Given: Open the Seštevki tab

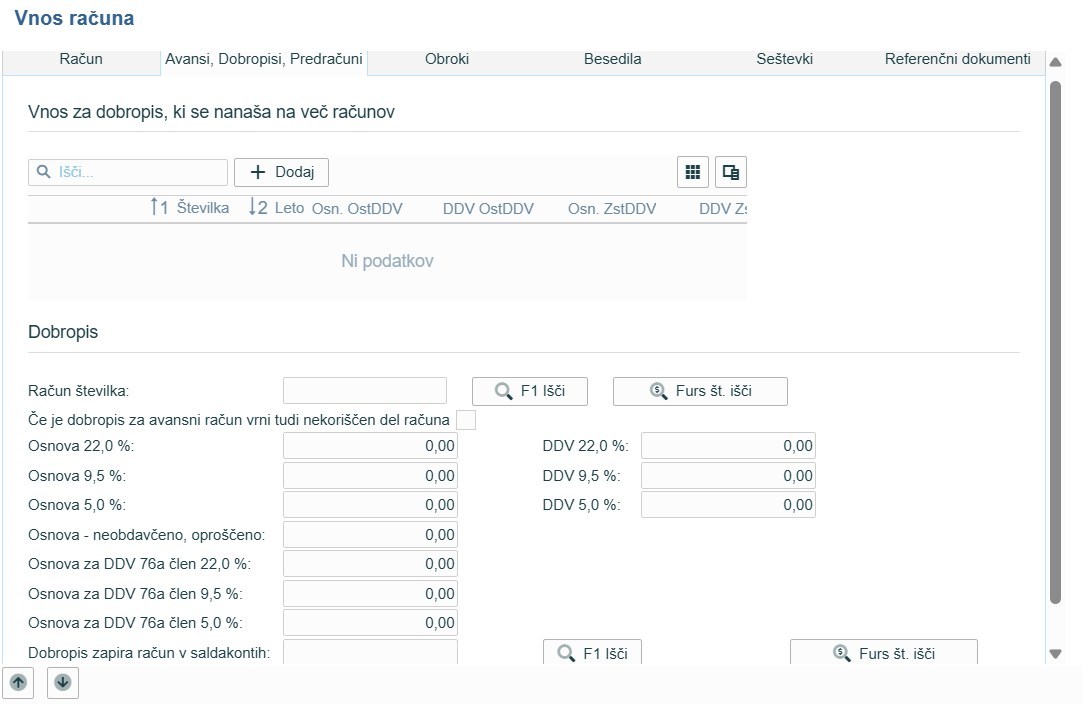Looking at the screenshot, I should (784, 59).
